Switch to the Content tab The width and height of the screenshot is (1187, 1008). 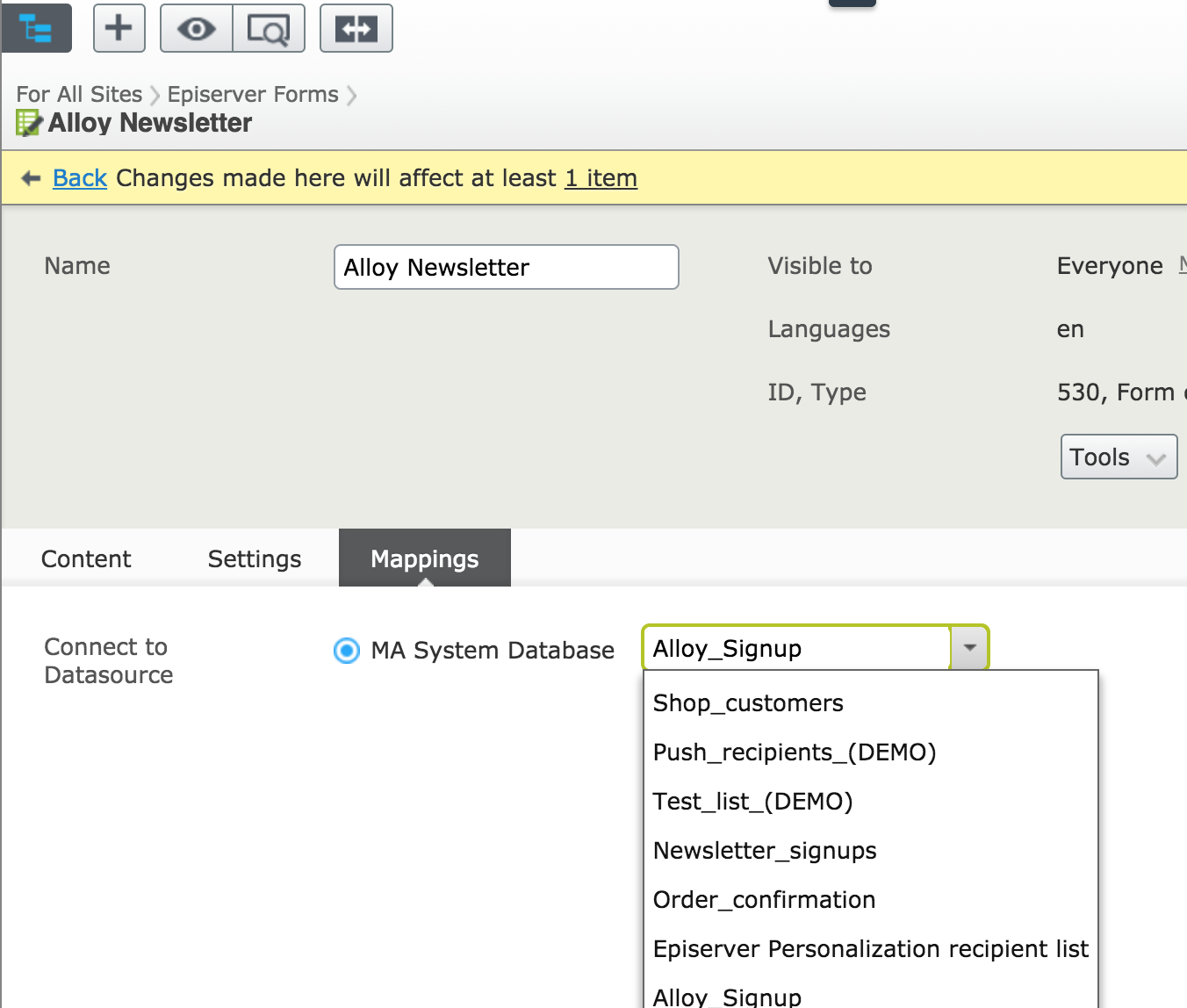pyautogui.click(x=86, y=558)
